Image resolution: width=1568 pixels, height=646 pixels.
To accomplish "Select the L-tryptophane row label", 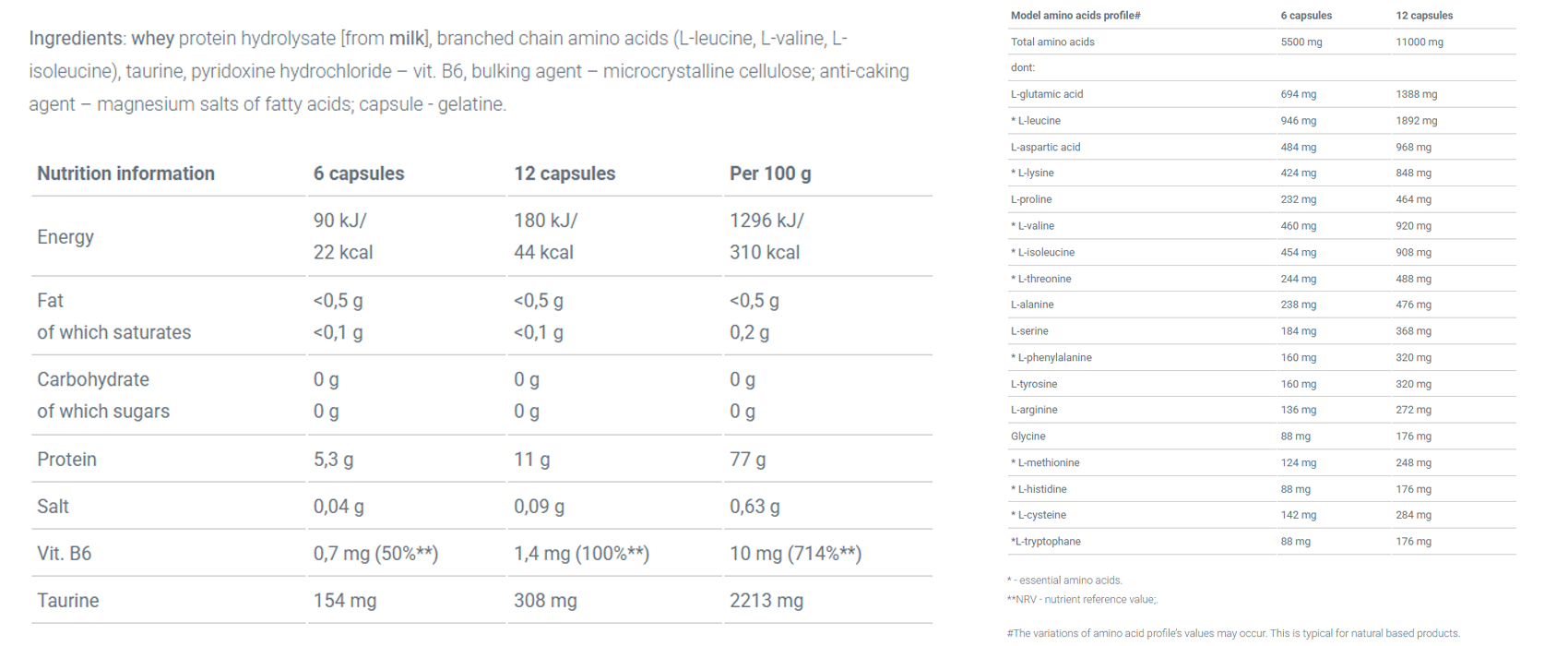I will tap(1046, 542).
